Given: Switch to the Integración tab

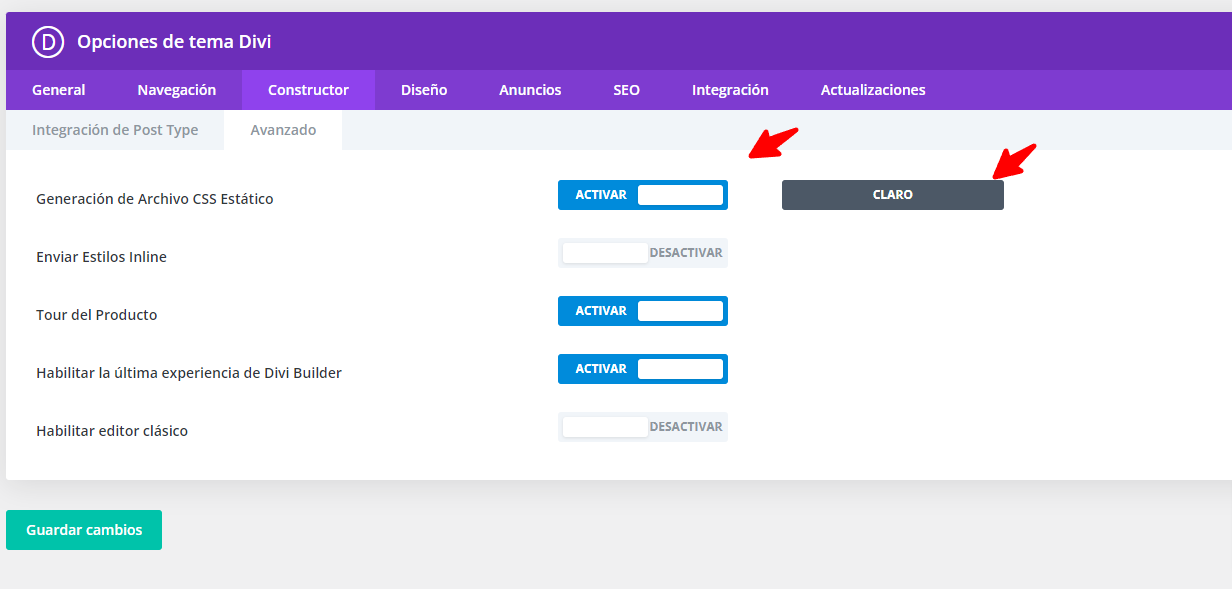Looking at the screenshot, I should (x=730, y=90).
